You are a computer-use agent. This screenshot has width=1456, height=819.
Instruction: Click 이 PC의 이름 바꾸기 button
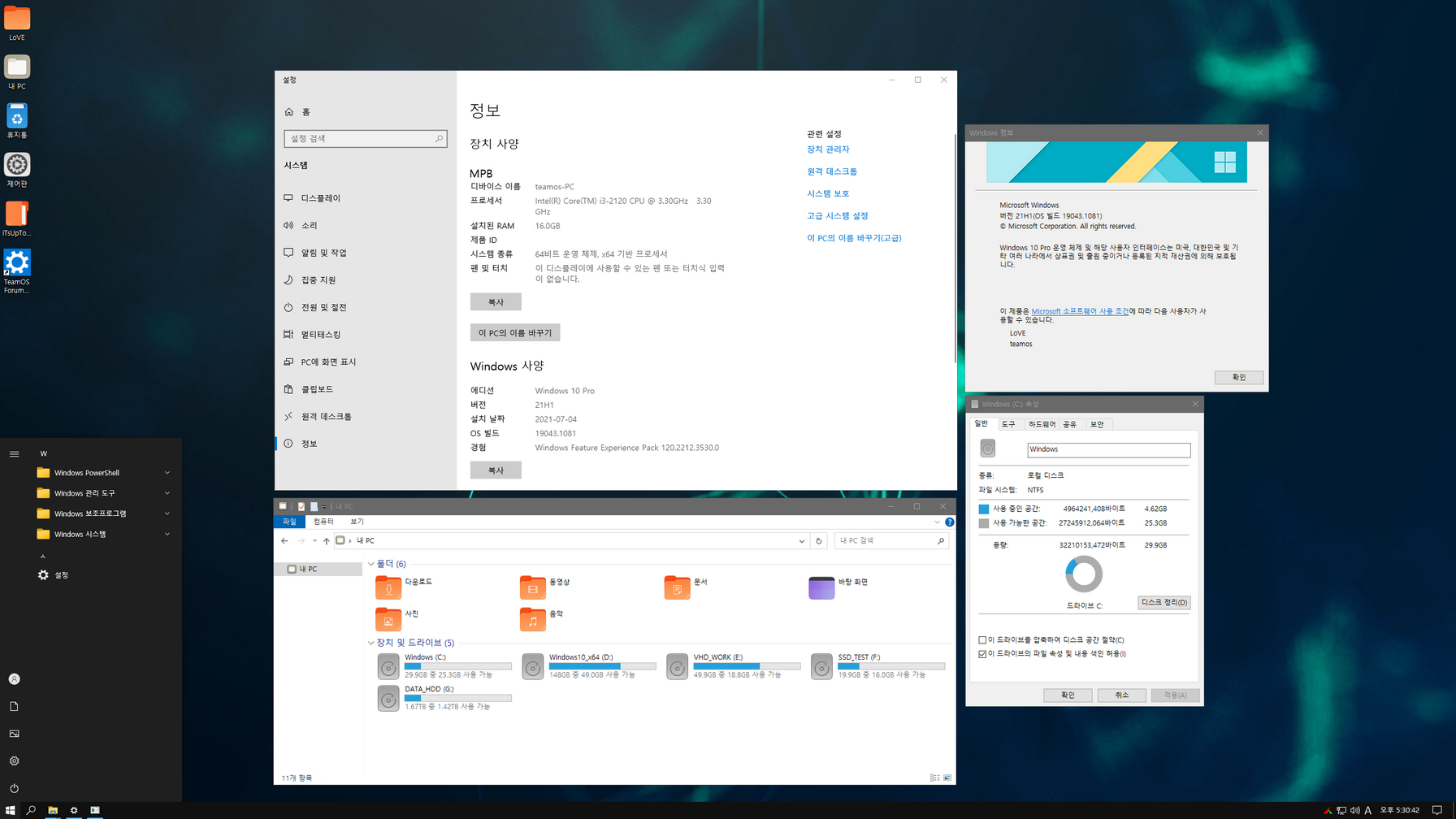tap(515, 333)
